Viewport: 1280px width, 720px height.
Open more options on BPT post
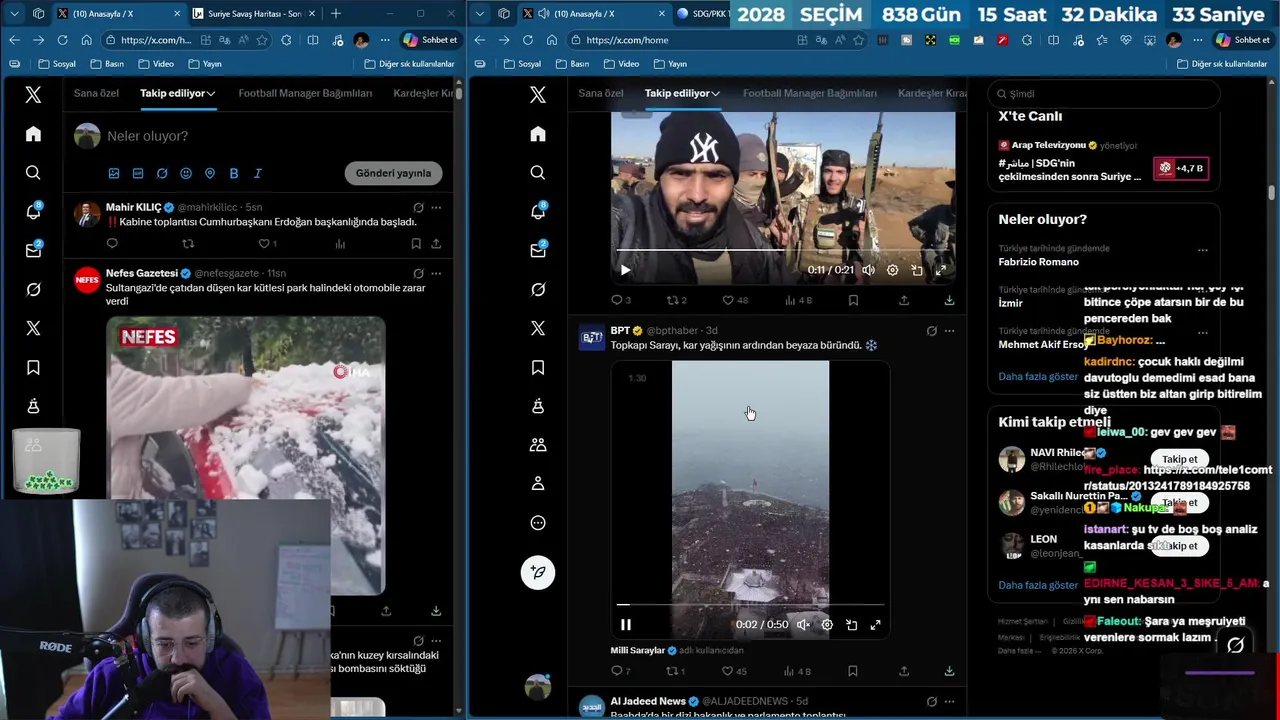coord(949,331)
